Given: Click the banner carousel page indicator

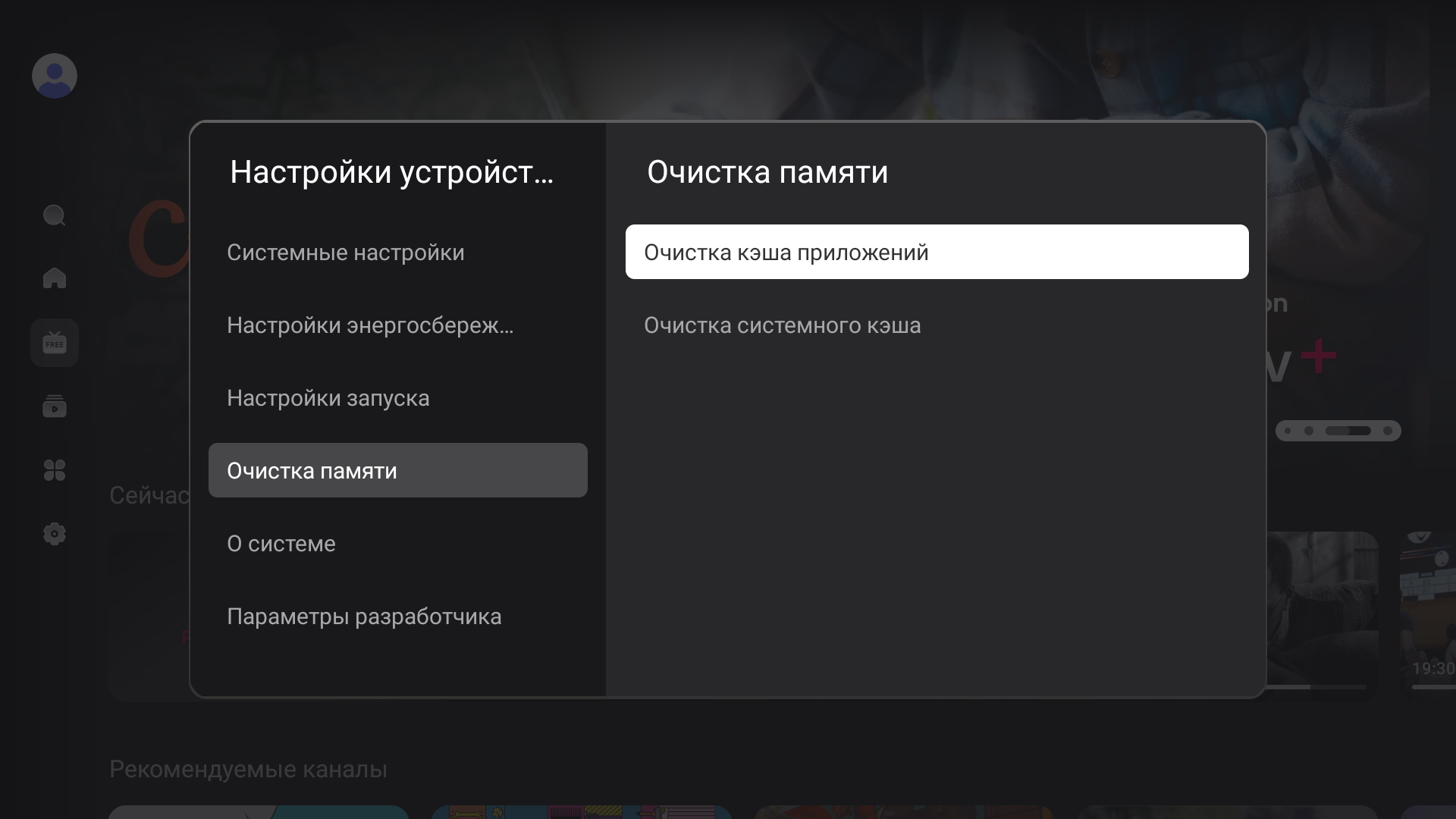Looking at the screenshot, I should (x=1338, y=431).
